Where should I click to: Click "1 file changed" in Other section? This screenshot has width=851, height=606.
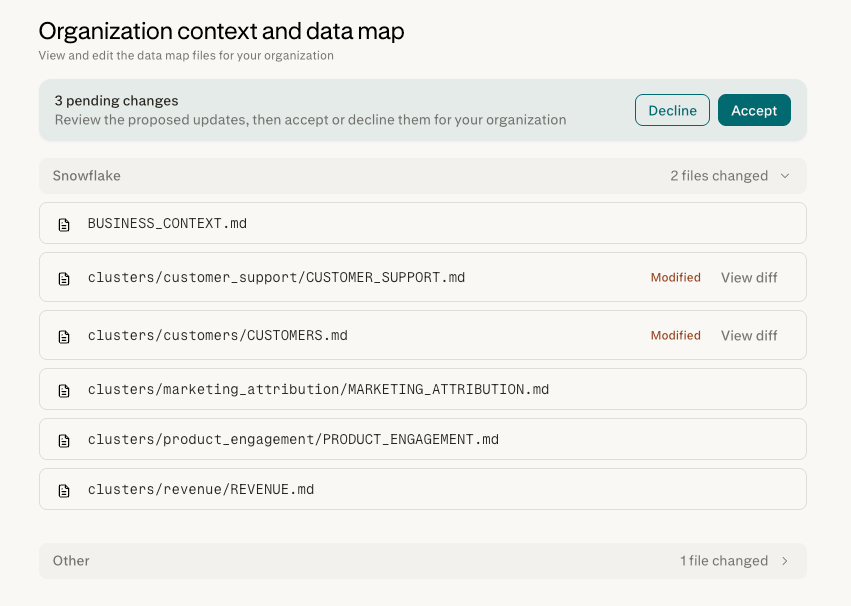click(724, 560)
